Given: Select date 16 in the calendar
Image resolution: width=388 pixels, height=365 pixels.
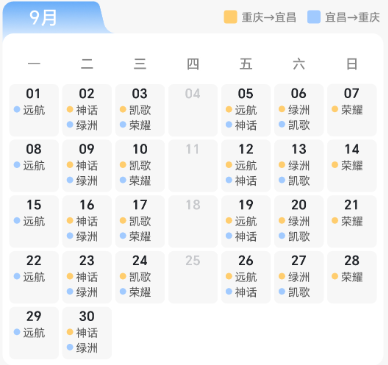Looking at the screenshot, I should (x=87, y=221).
